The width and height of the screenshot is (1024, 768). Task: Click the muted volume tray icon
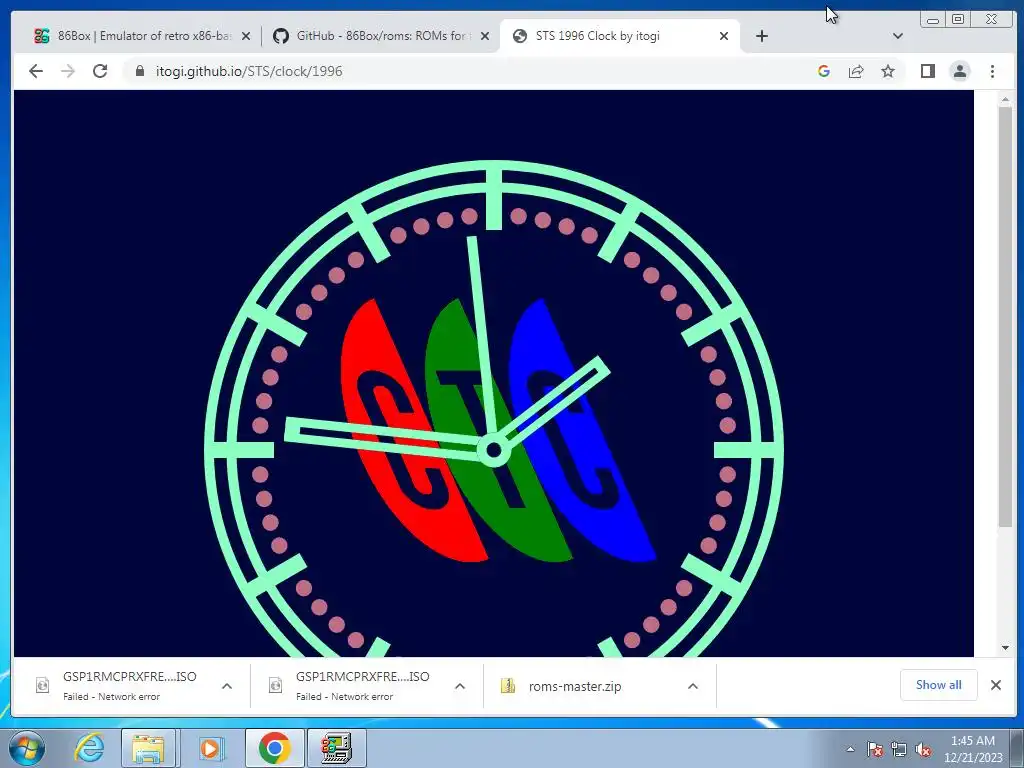(x=922, y=749)
